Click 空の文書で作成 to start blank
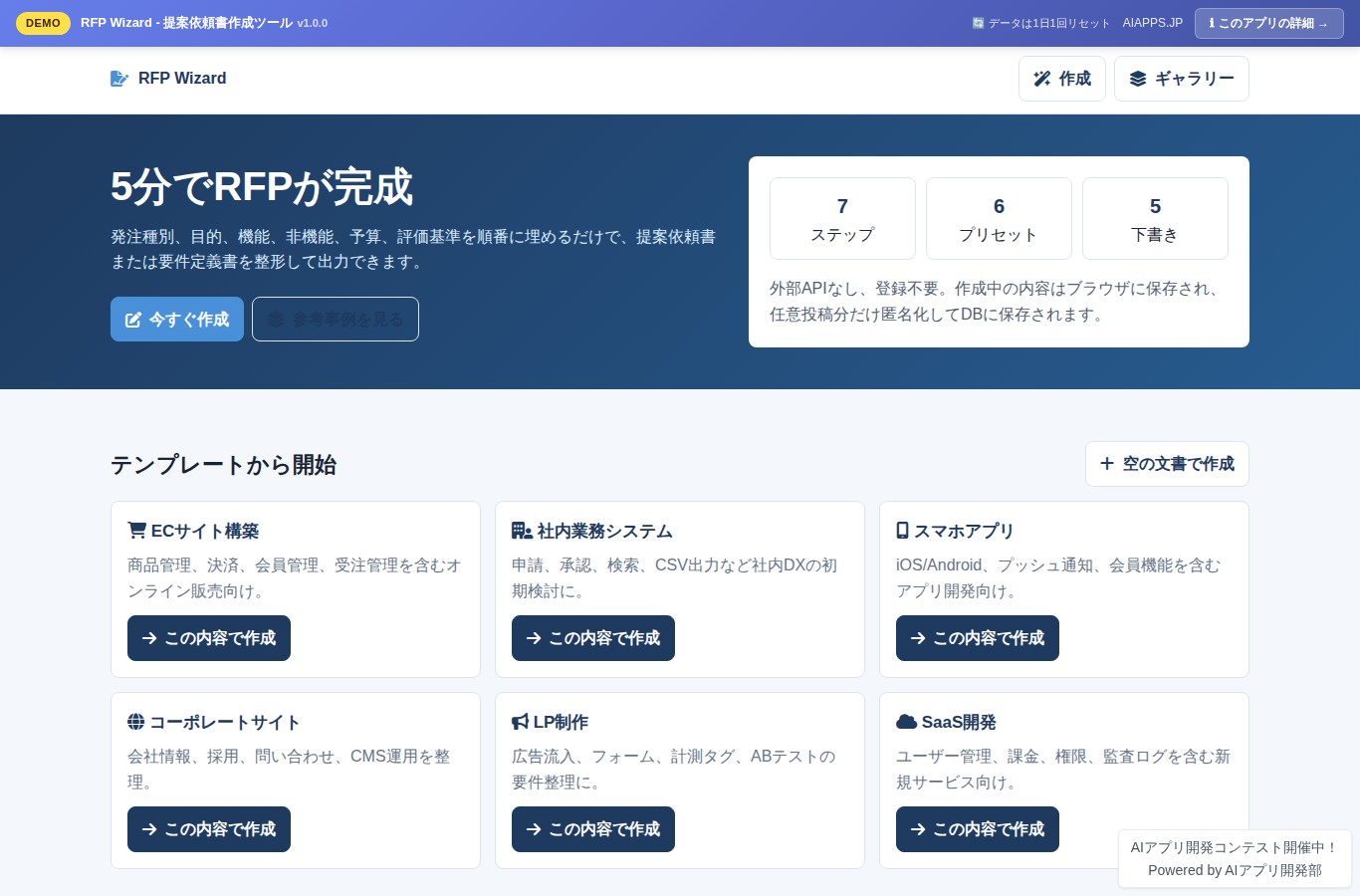This screenshot has height=896, width=1360. (x=1167, y=464)
